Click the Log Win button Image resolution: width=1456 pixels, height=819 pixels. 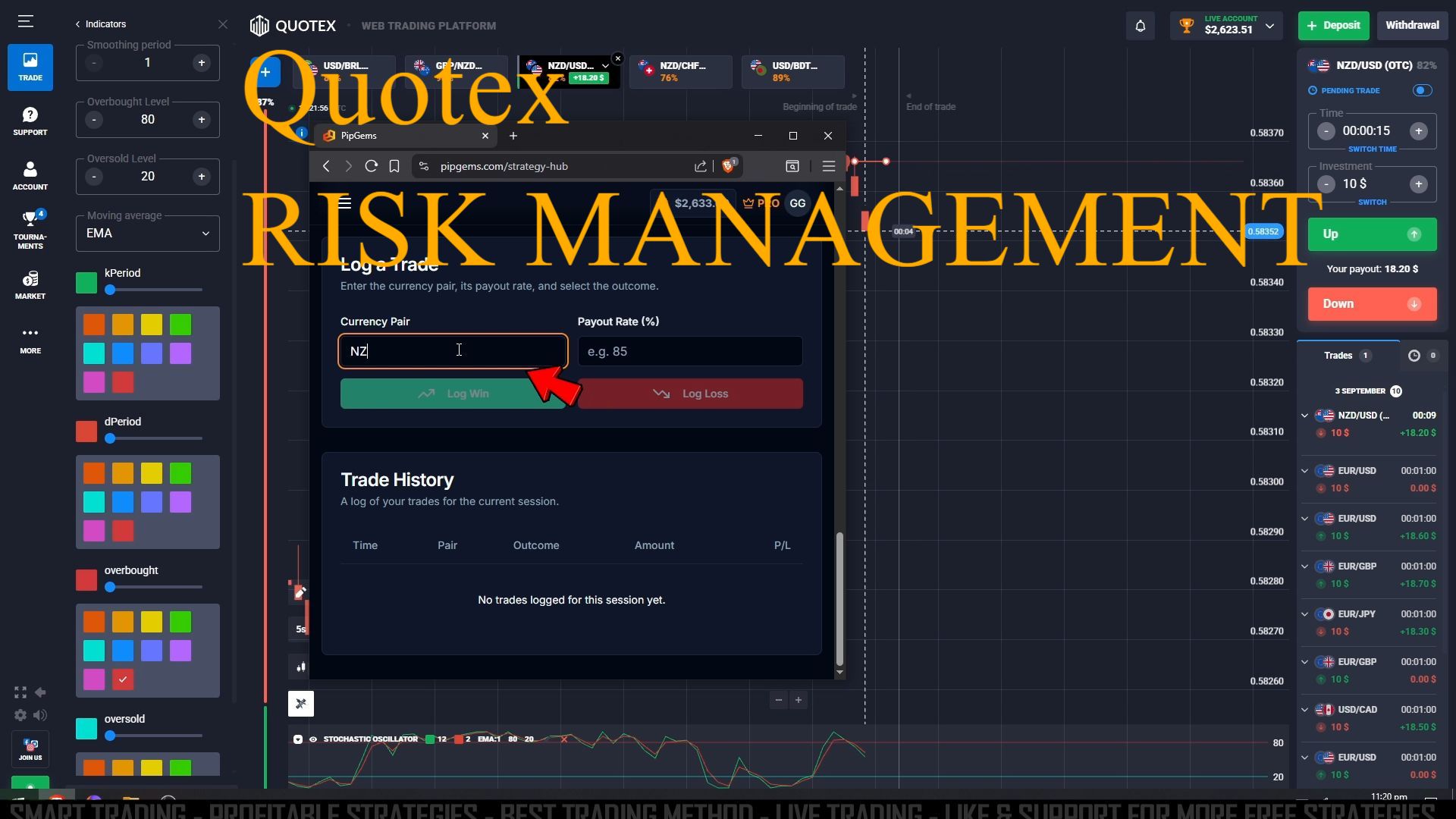tap(453, 394)
